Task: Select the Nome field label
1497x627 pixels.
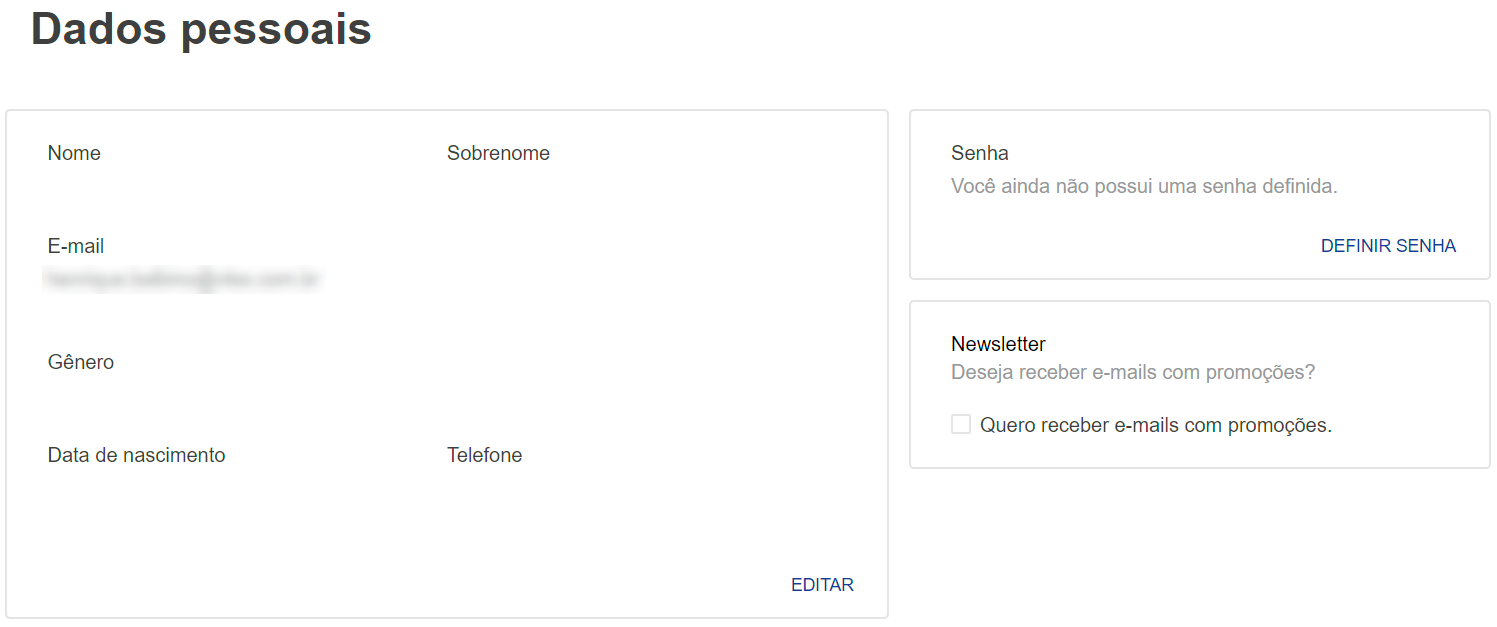Action: pos(74,153)
